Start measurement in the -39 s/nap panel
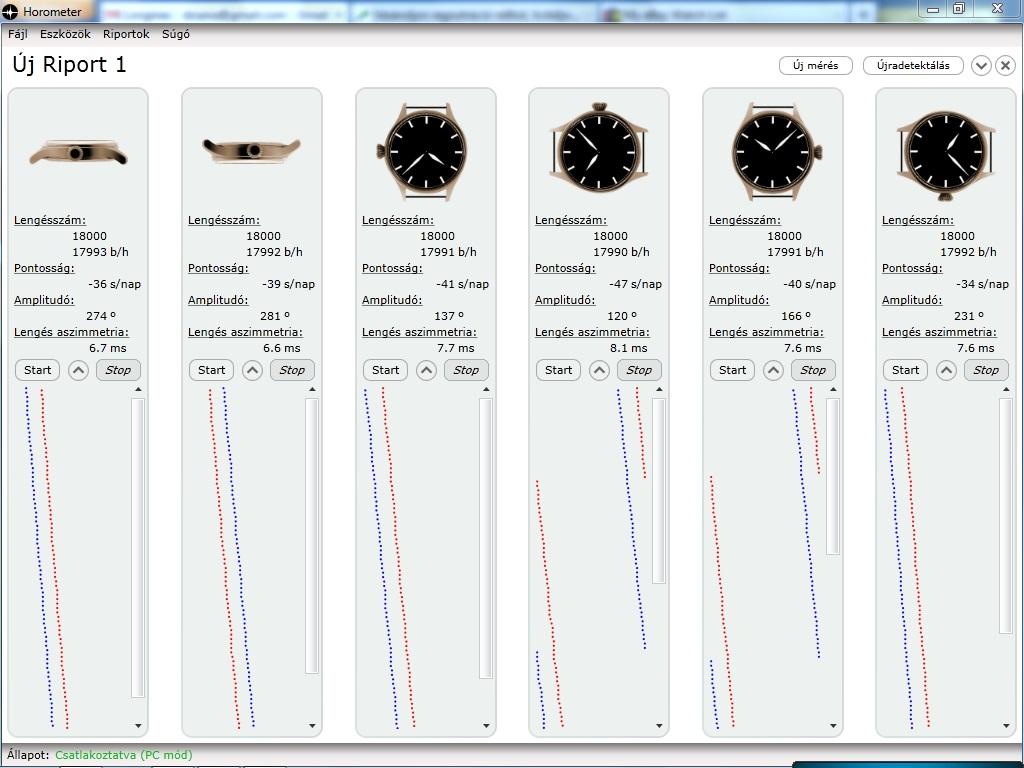Viewport: 1024px width, 768px height. pos(212,370)
